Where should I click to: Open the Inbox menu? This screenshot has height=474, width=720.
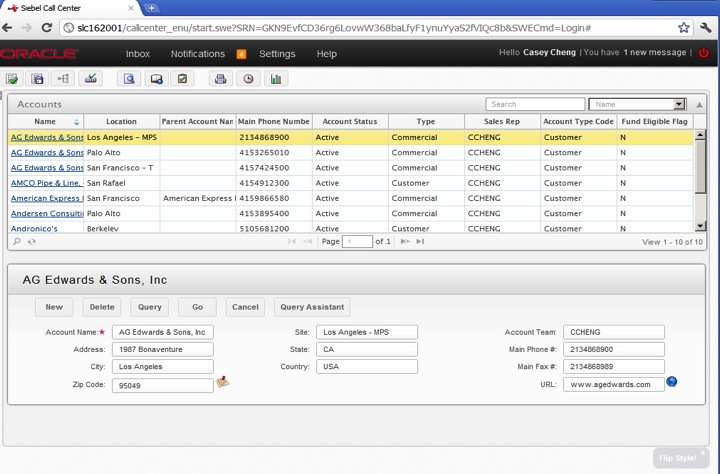pyautogui.click(x=138, y=54)
